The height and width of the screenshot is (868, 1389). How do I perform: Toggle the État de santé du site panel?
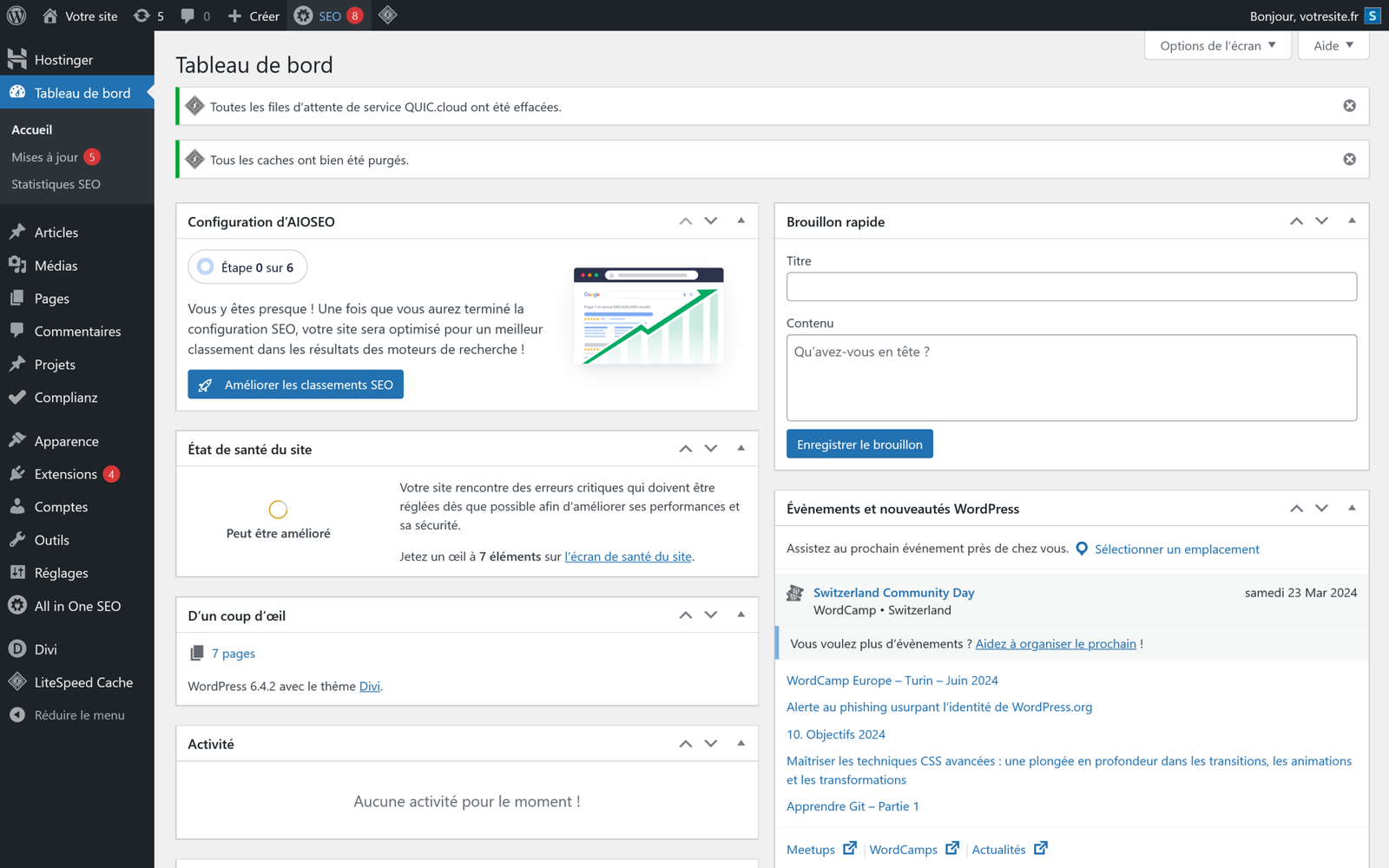click(741, 449)
